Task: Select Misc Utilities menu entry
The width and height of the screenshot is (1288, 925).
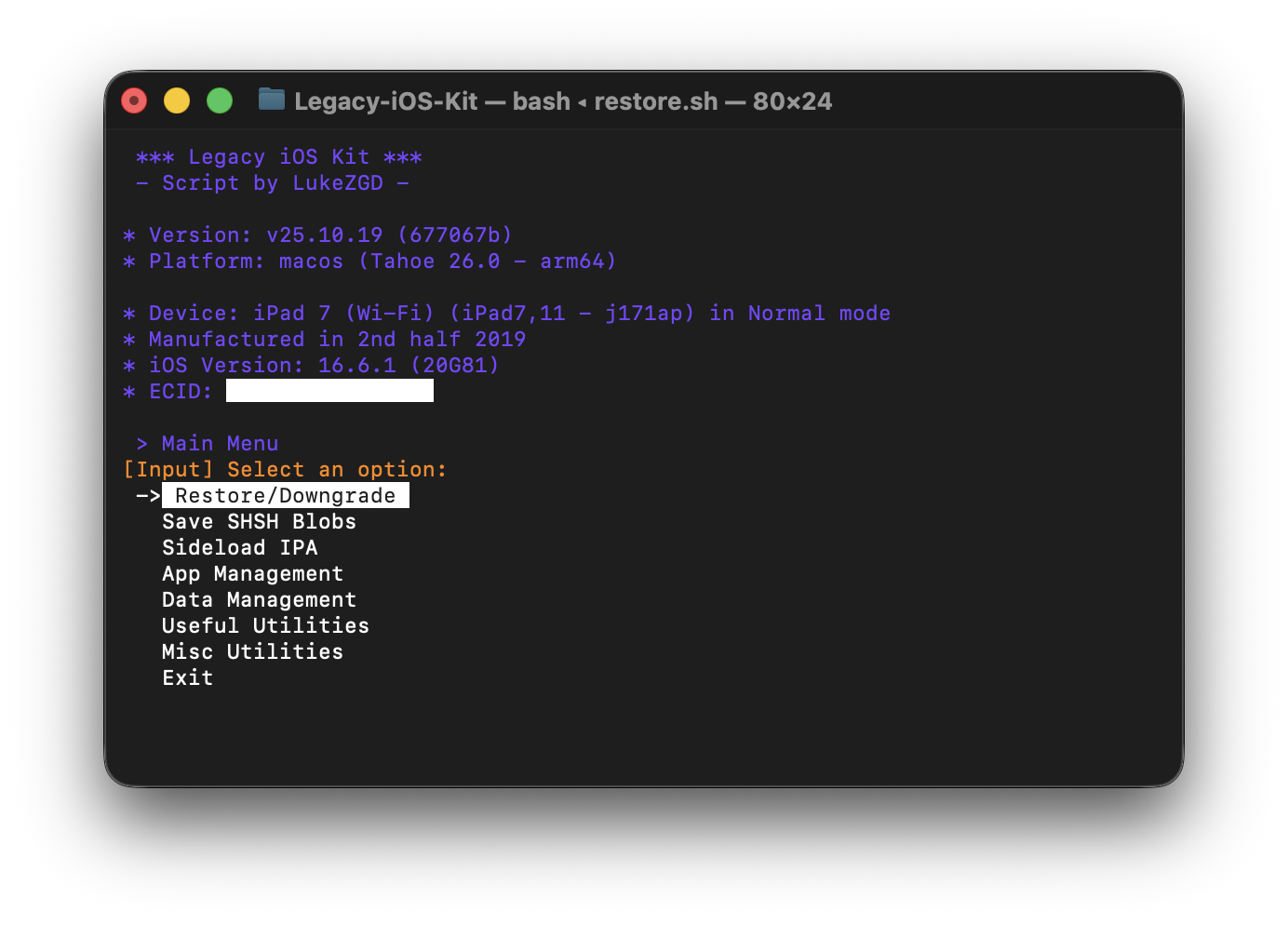Action: tap(252, 652)
